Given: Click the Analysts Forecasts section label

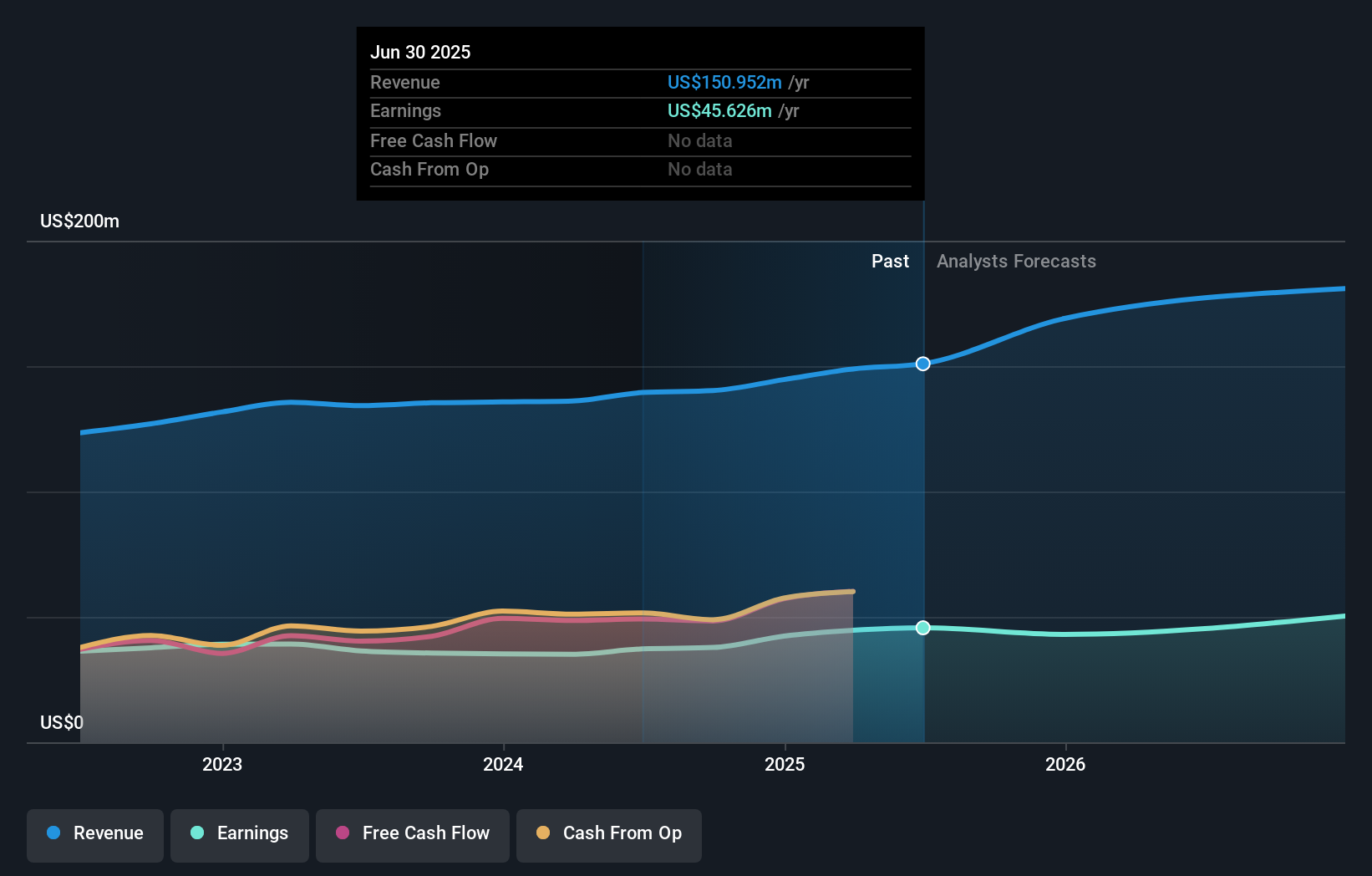Looking at the screenshot, I should pos(1016,262).
